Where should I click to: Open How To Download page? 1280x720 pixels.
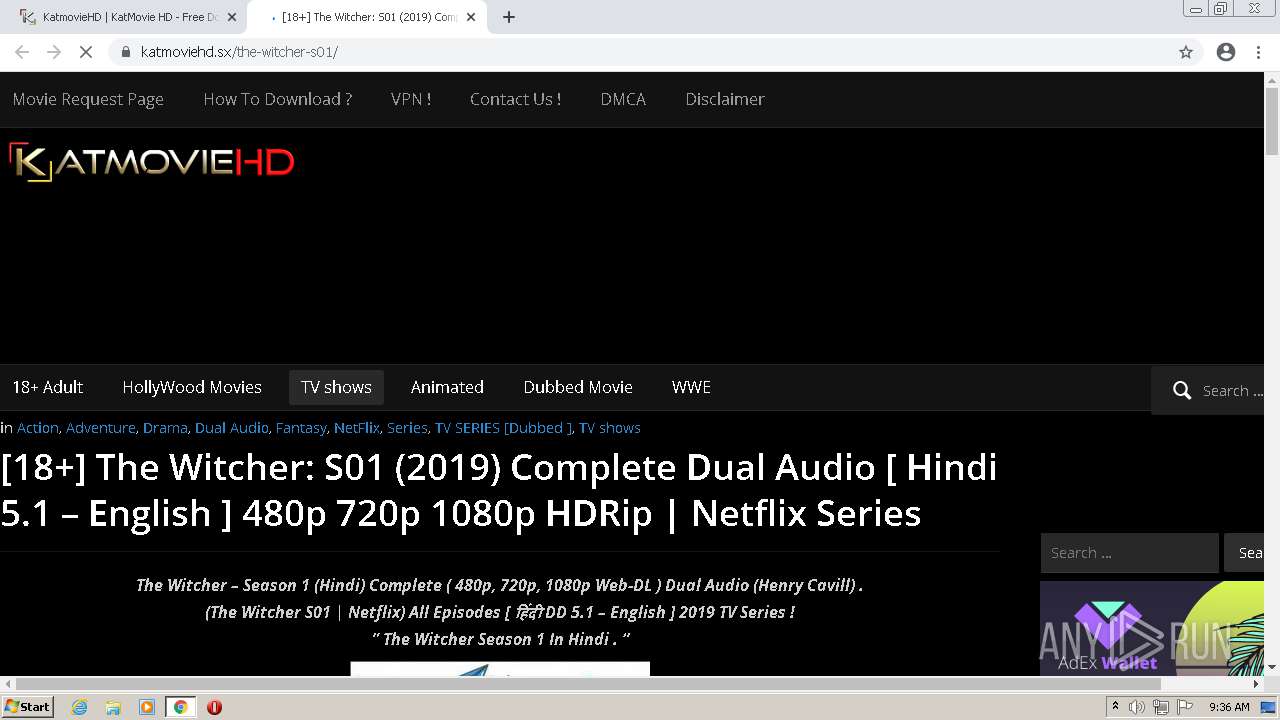coord(277,99)
